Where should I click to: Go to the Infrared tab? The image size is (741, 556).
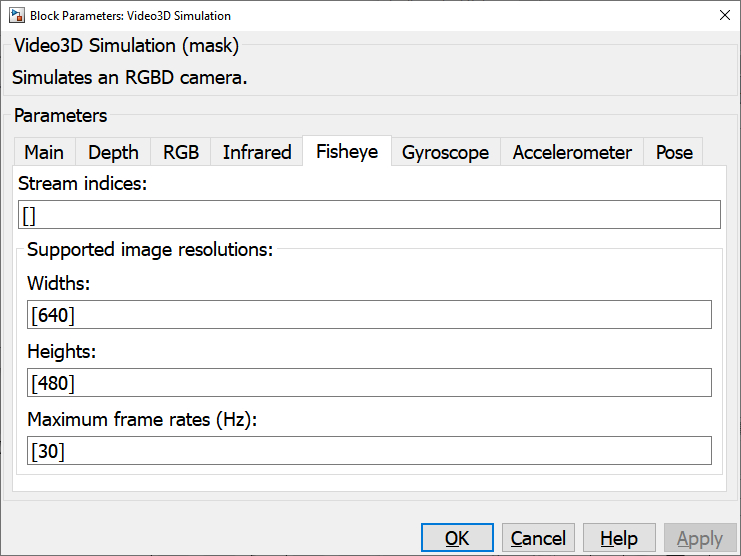[257, 152]
